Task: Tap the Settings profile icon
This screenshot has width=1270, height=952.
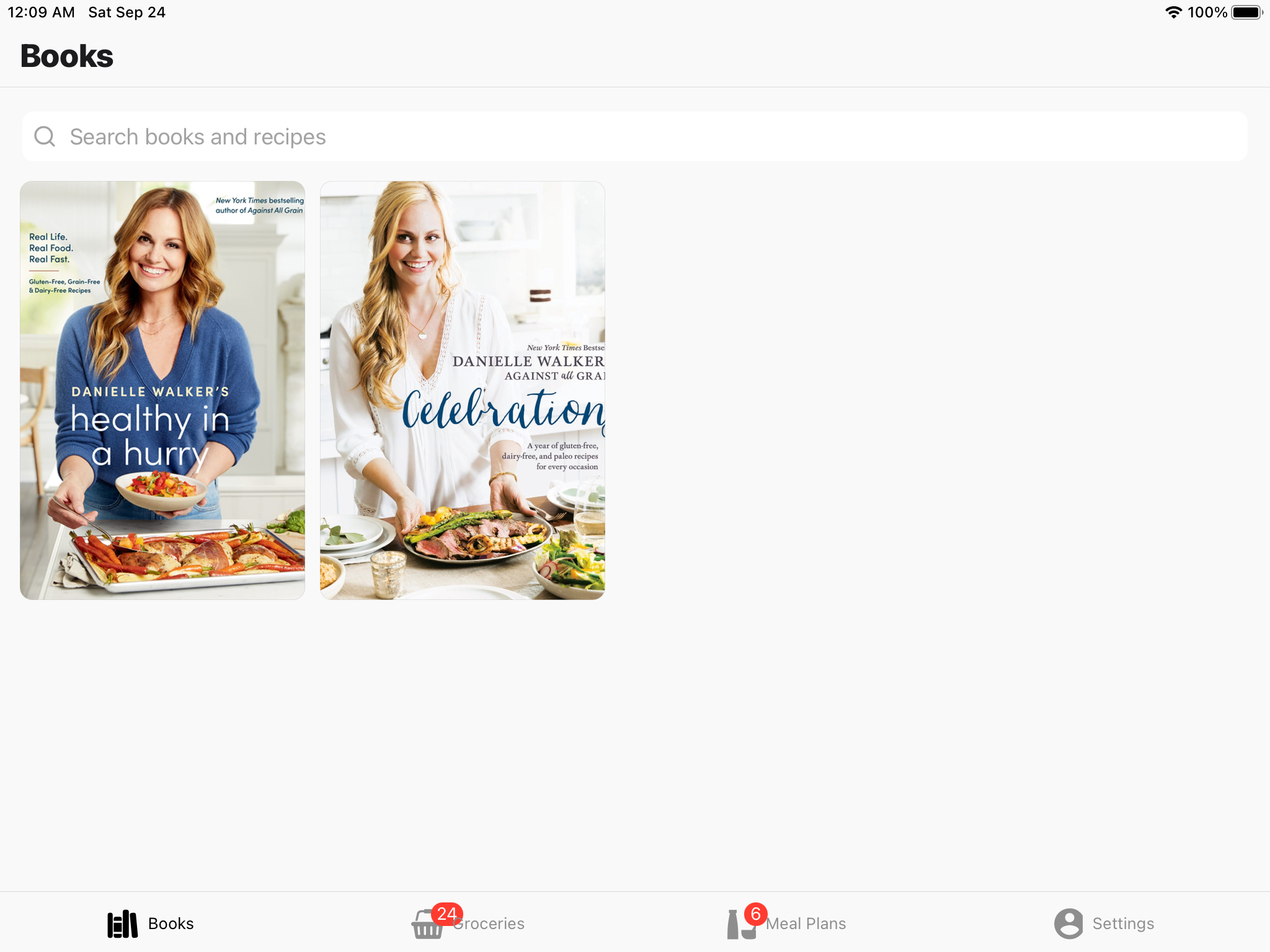Action: tap(1069, 923)
